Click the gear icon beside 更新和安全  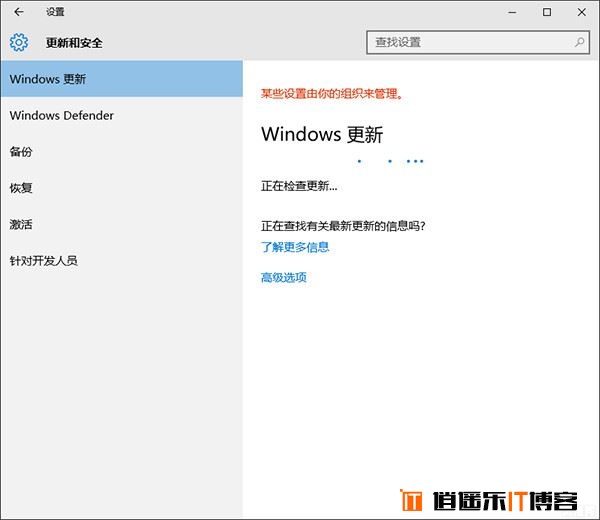tap(19, 43)
